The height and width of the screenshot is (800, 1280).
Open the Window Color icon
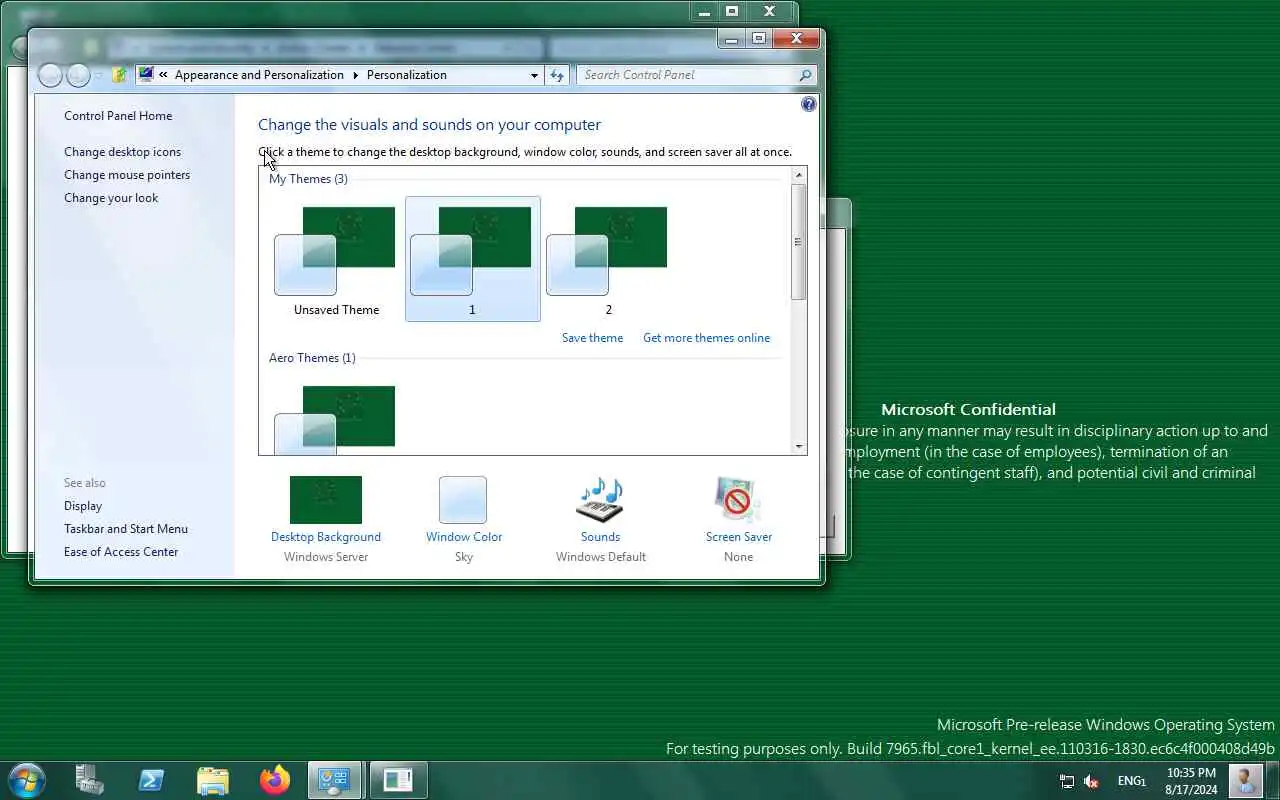click(x=463, y=500)
